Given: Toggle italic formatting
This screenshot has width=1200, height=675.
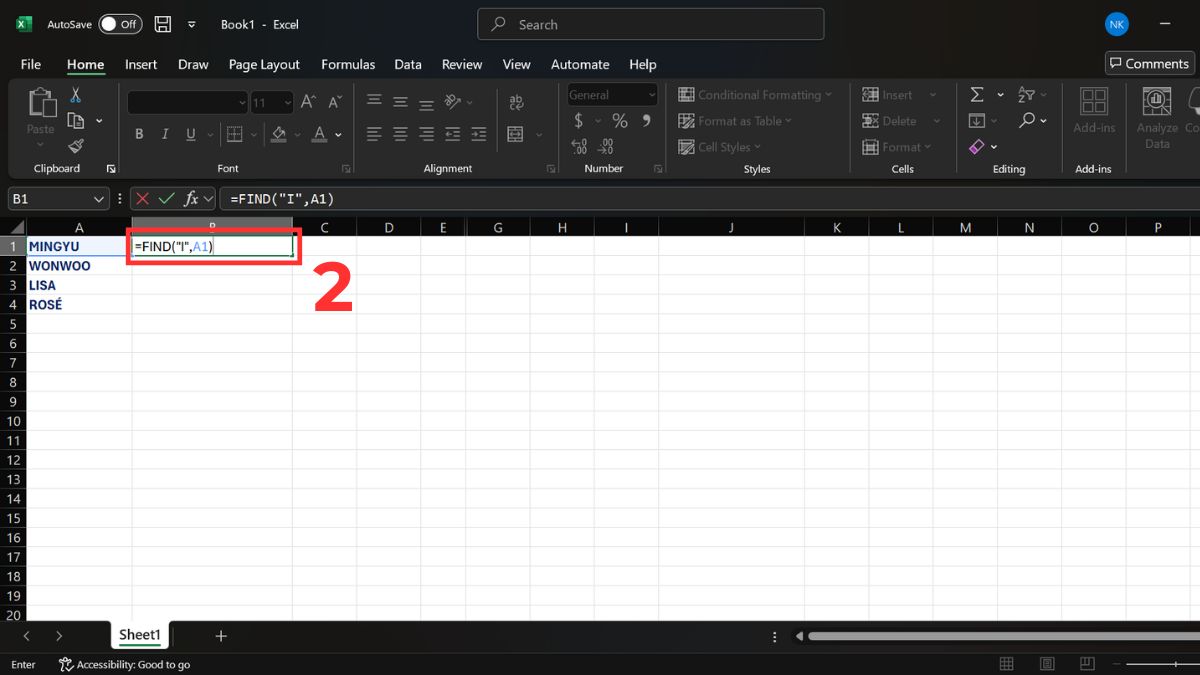Looking at the screenshot, I should pos(164,133).
